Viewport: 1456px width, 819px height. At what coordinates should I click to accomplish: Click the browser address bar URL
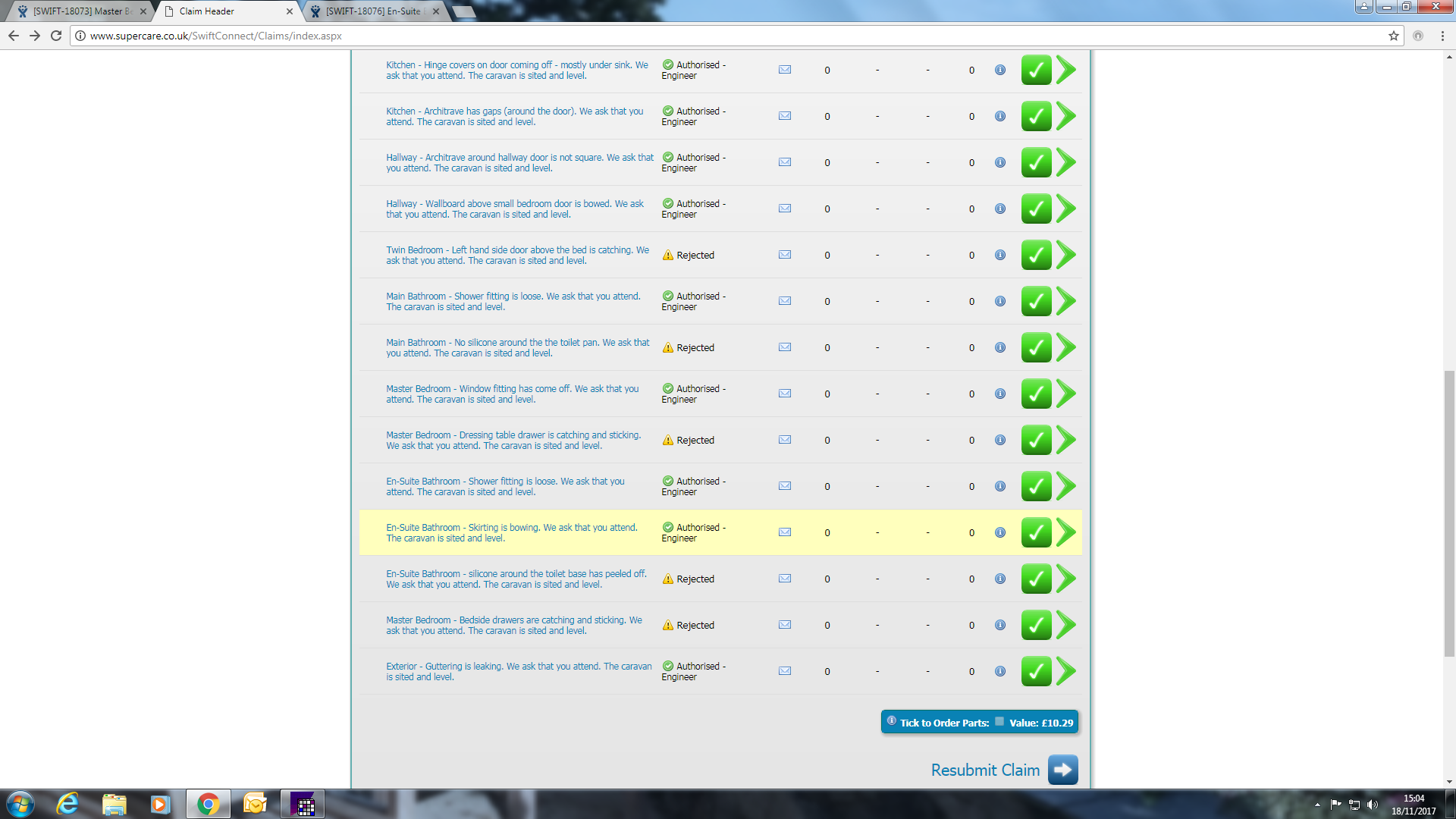(215, 36)
